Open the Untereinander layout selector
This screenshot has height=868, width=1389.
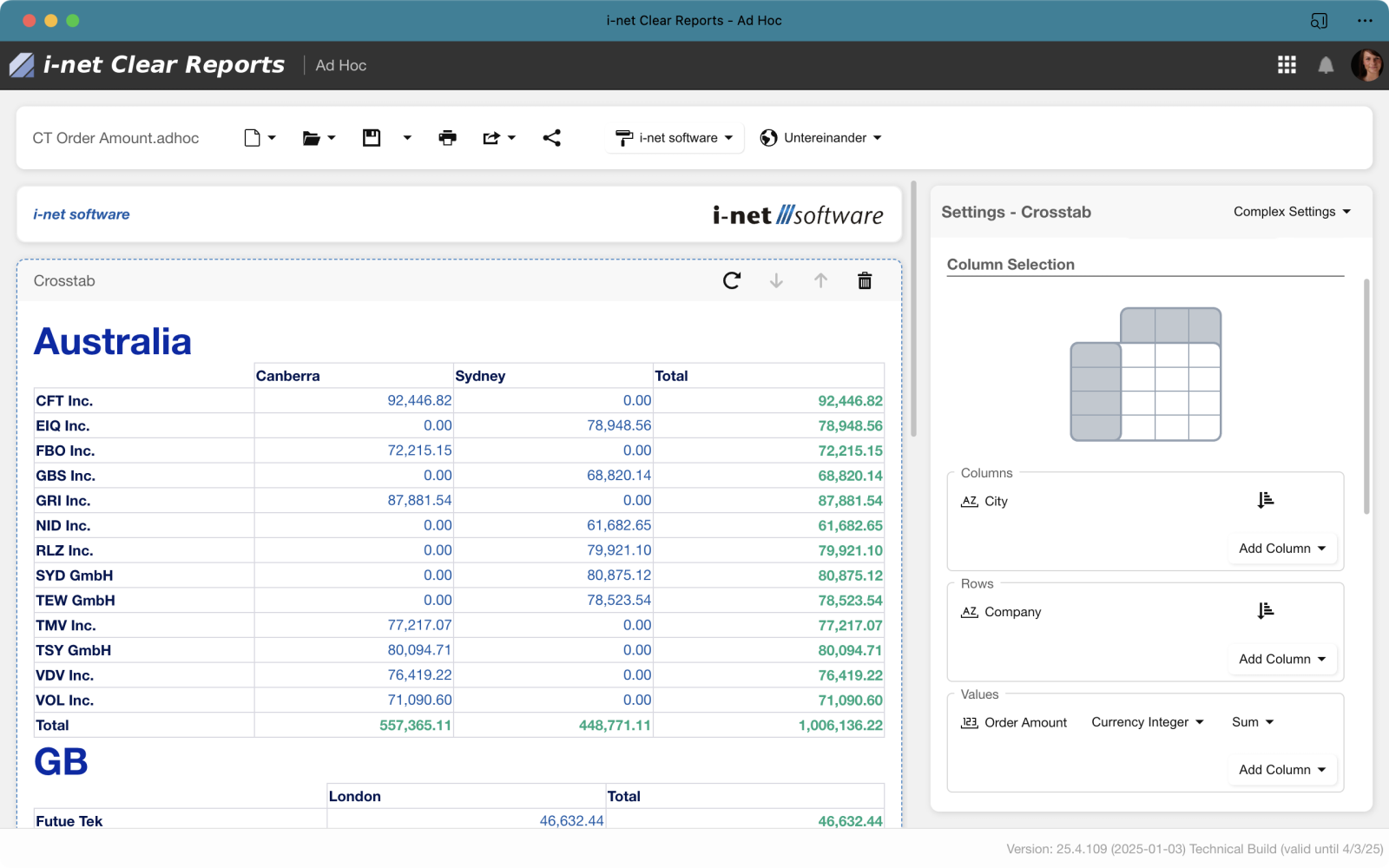click(820, 137)
